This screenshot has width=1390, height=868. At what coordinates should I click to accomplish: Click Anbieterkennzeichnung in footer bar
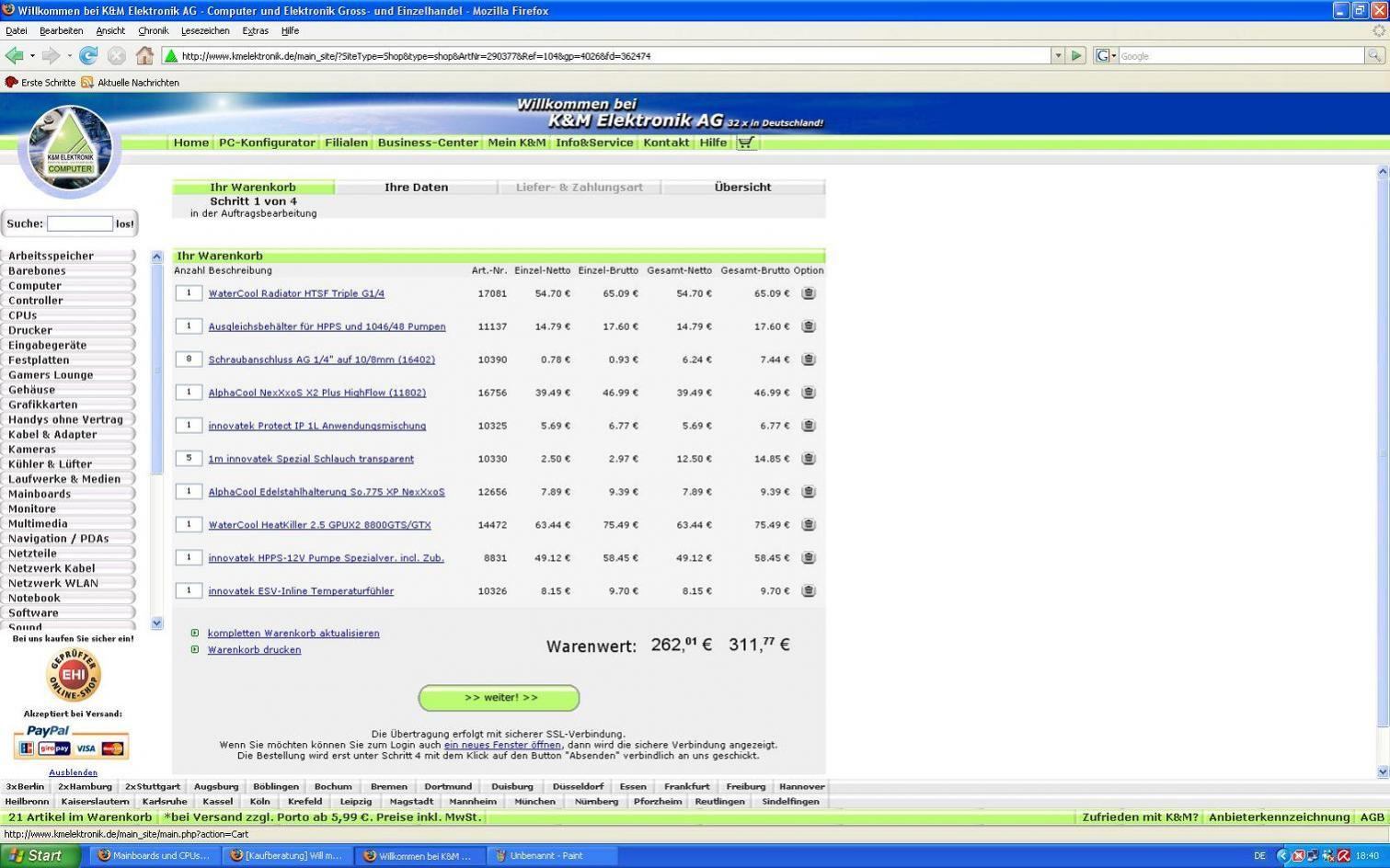pos(1279,817)
